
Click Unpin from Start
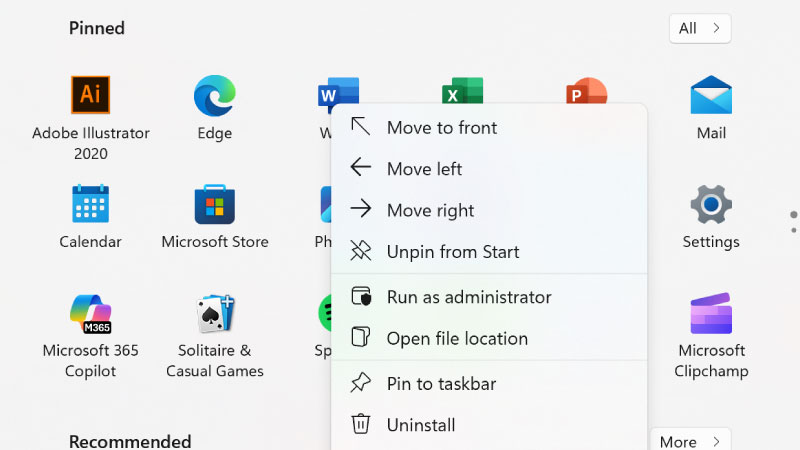coord(452,252)
